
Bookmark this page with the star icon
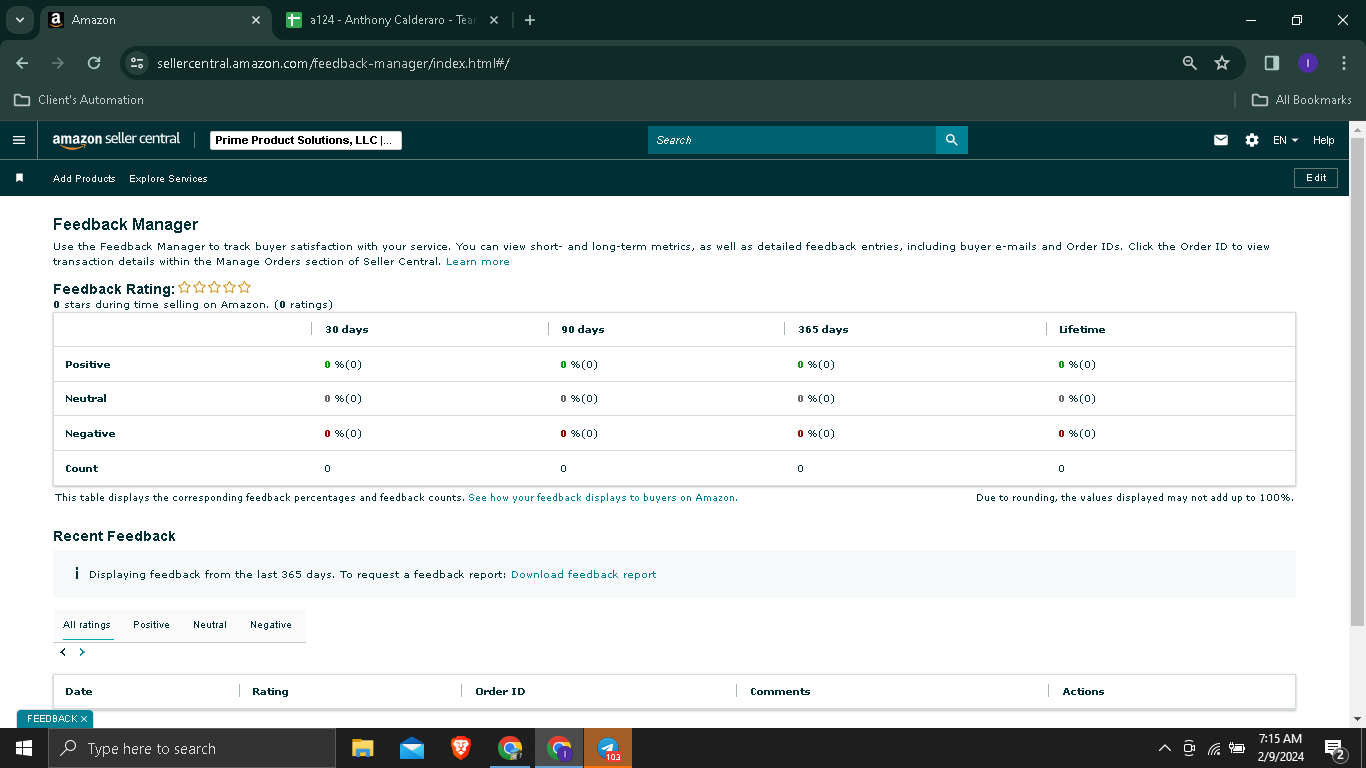tap(1222, 63)
